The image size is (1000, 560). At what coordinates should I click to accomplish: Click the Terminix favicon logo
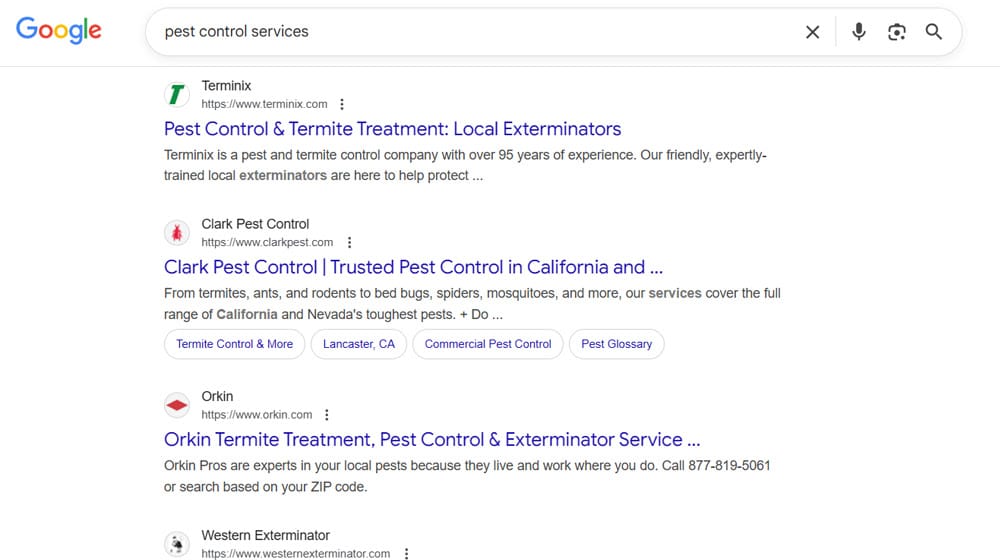tap(177, 95)
